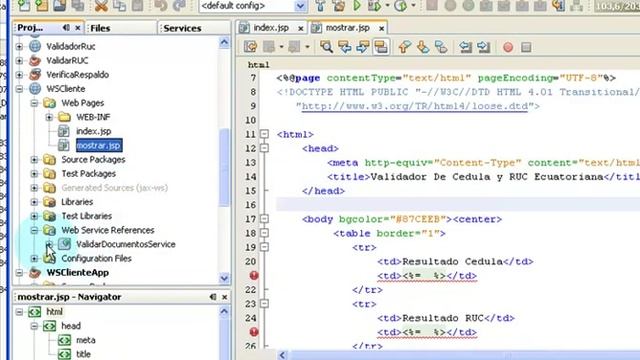Expand ValidarDocumentosService web service node
Viewport: 640px width, 360px height.
49,244
